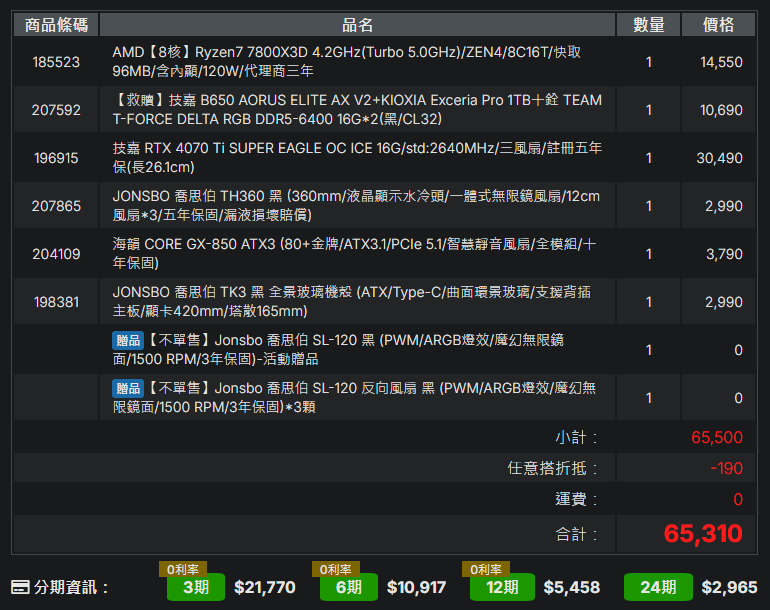
Task: Click product code 207592
Action: 56,110
